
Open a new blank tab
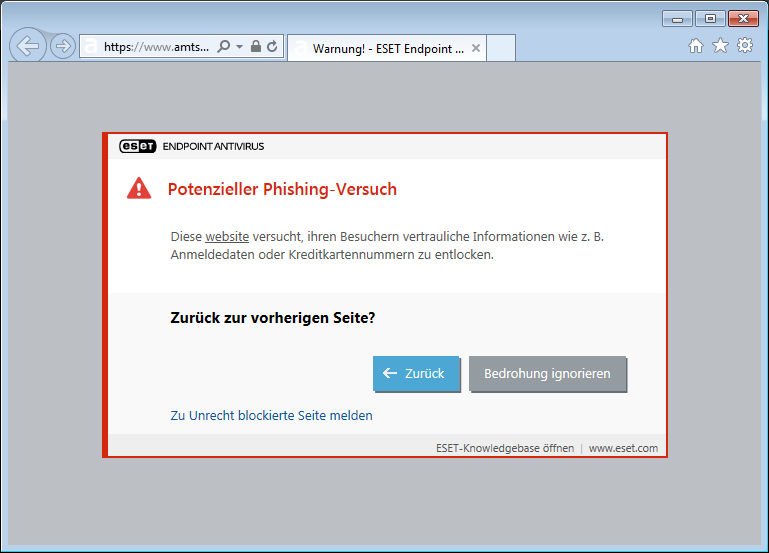pyautogui.click(x=501, y=48)
